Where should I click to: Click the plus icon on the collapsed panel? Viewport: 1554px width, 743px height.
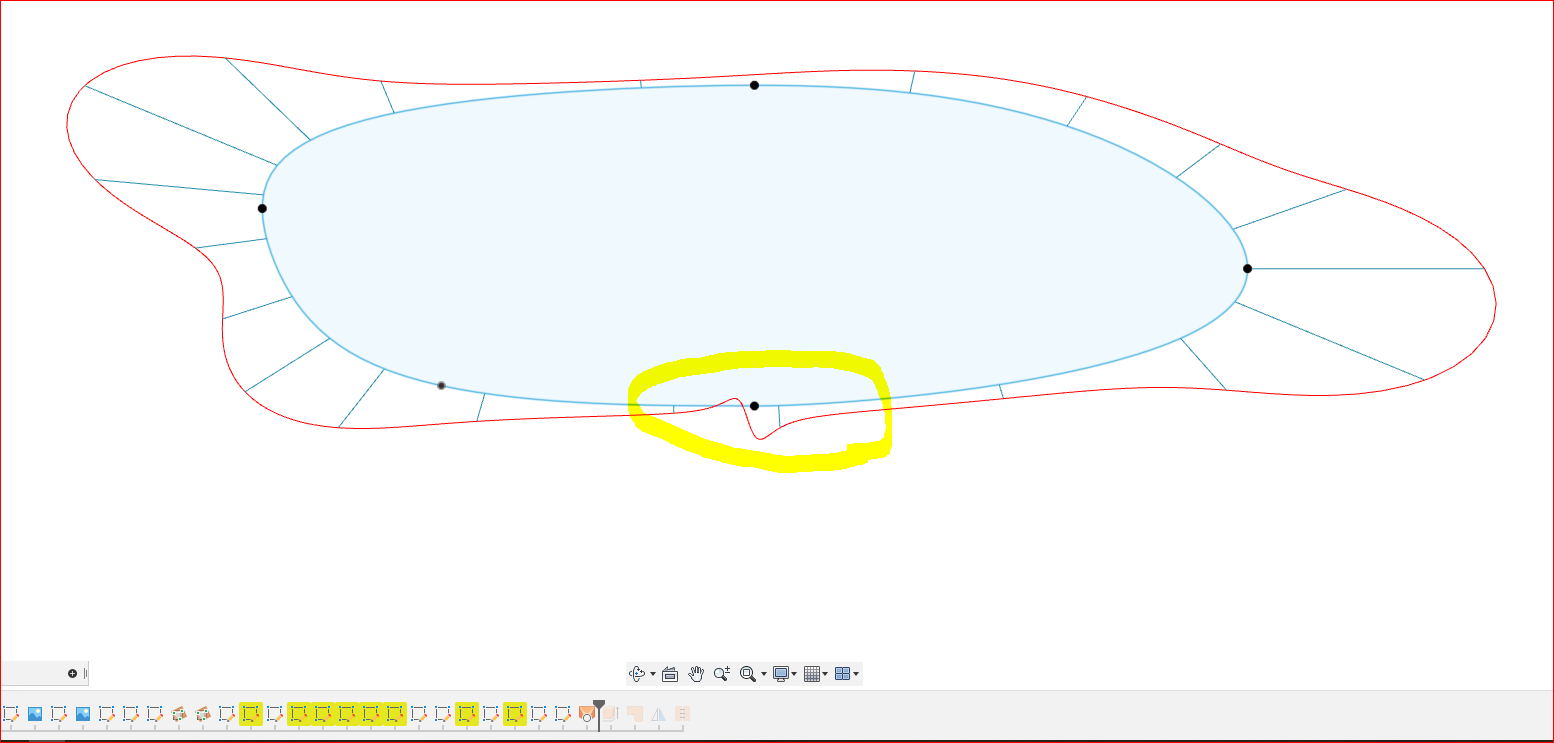72,673
